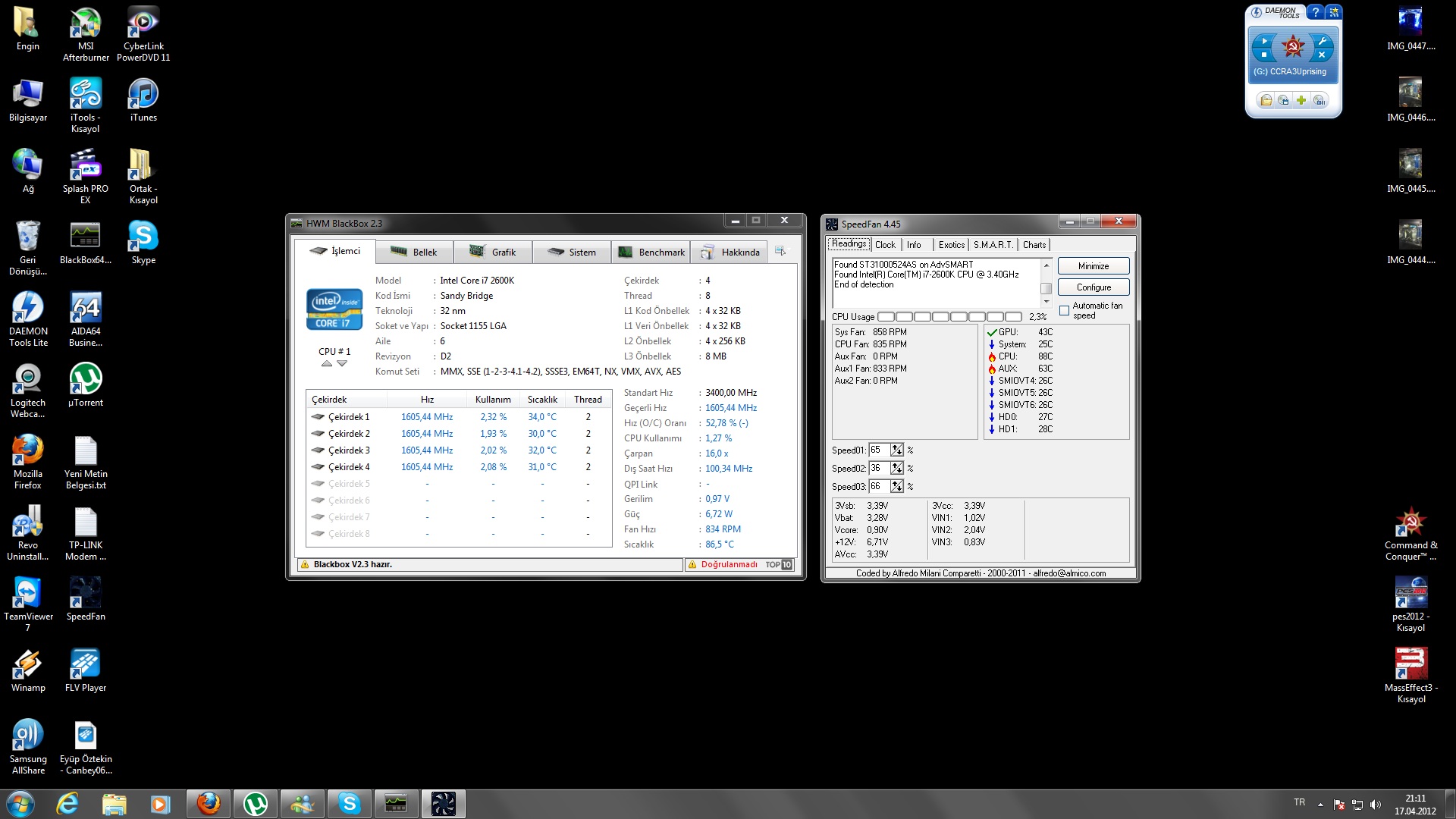This screenshot has width=1456, height=819.
Task: Click the volume speaker icon in system tray
Action: (x=1376, y=805)
